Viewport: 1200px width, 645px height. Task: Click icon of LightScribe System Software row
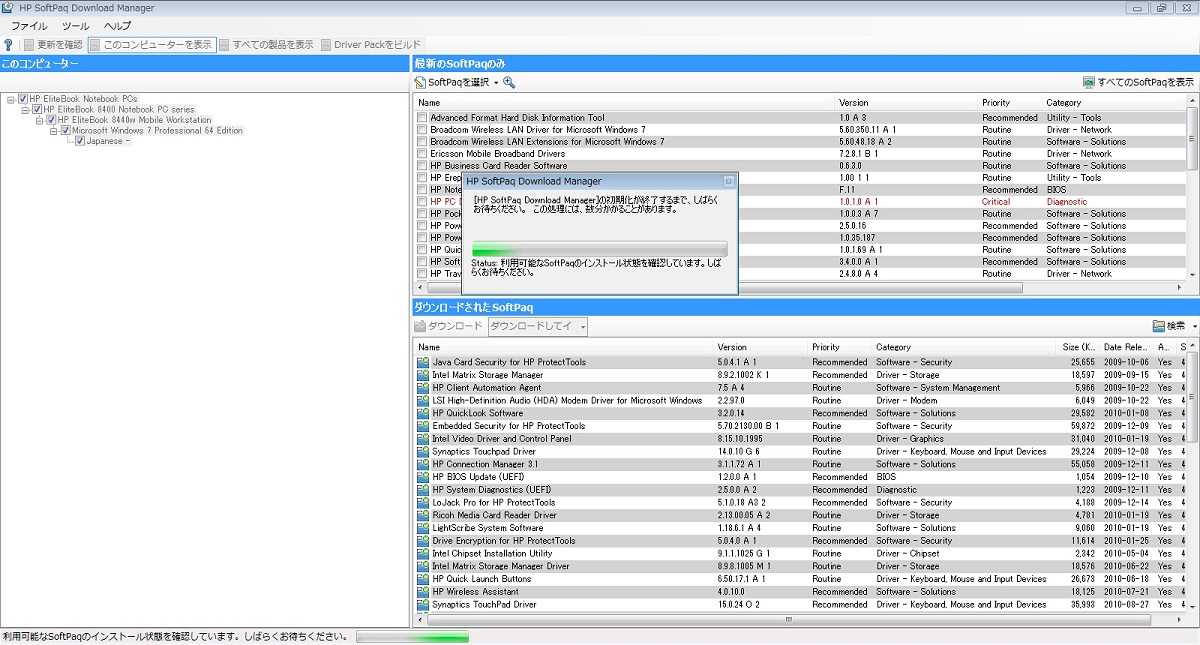(423, 528)
